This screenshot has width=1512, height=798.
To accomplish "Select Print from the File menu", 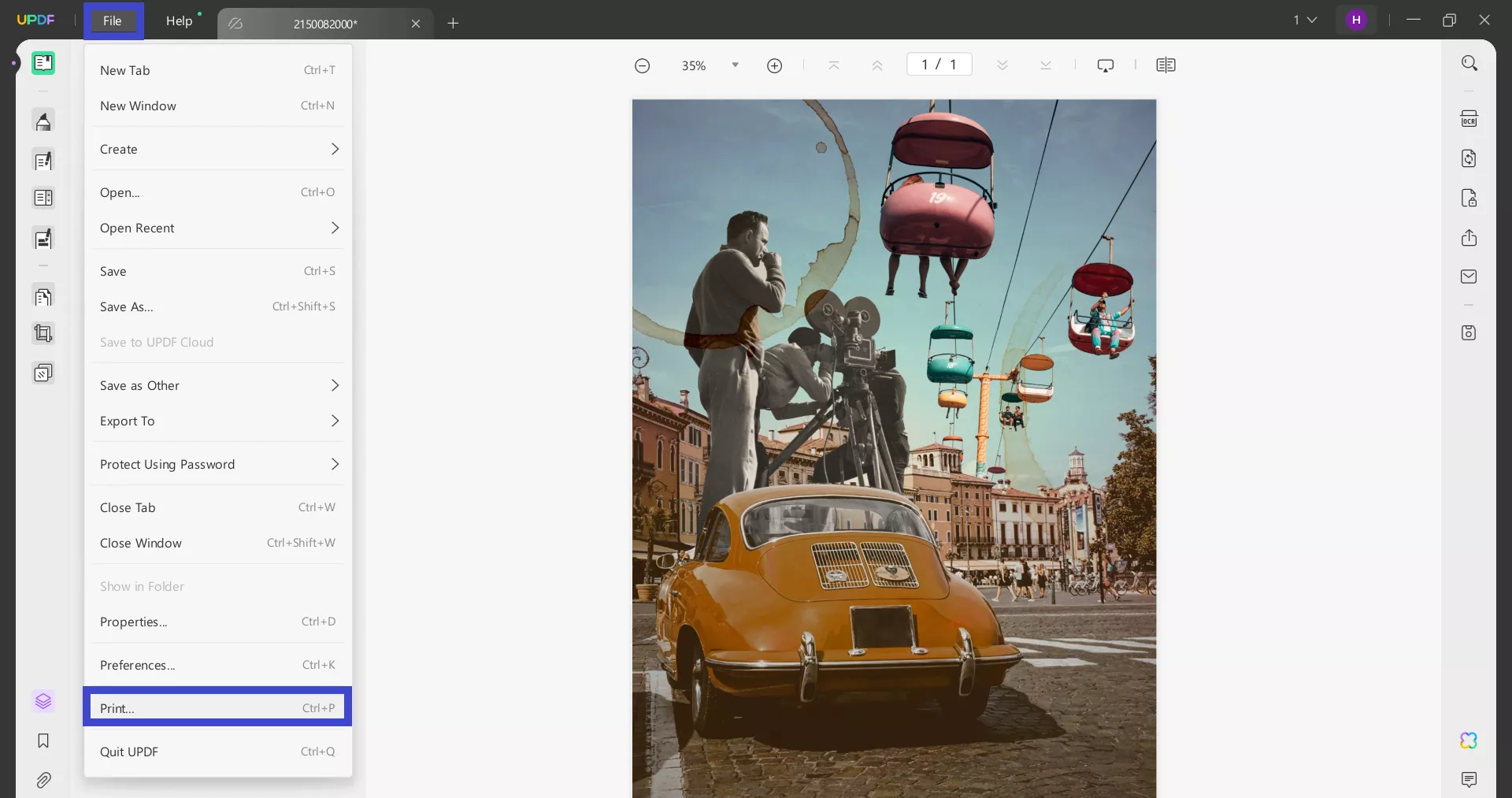I will click(x=217, y=707).
